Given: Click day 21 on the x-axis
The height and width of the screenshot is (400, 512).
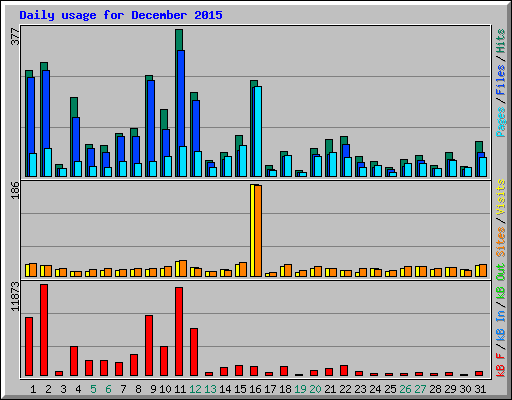Looking at the screenshot, I should coord(330,389).
